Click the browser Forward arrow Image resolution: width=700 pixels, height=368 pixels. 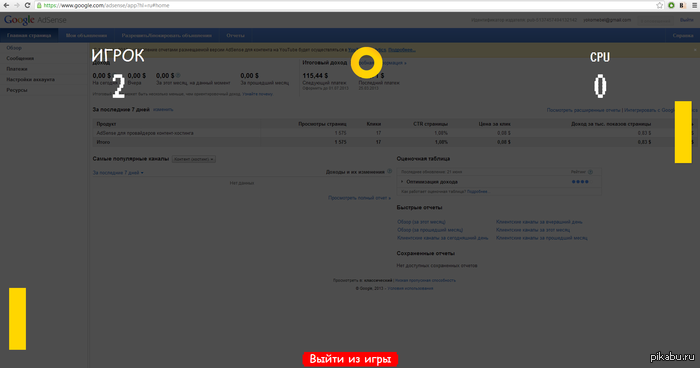tap(17, 5)
